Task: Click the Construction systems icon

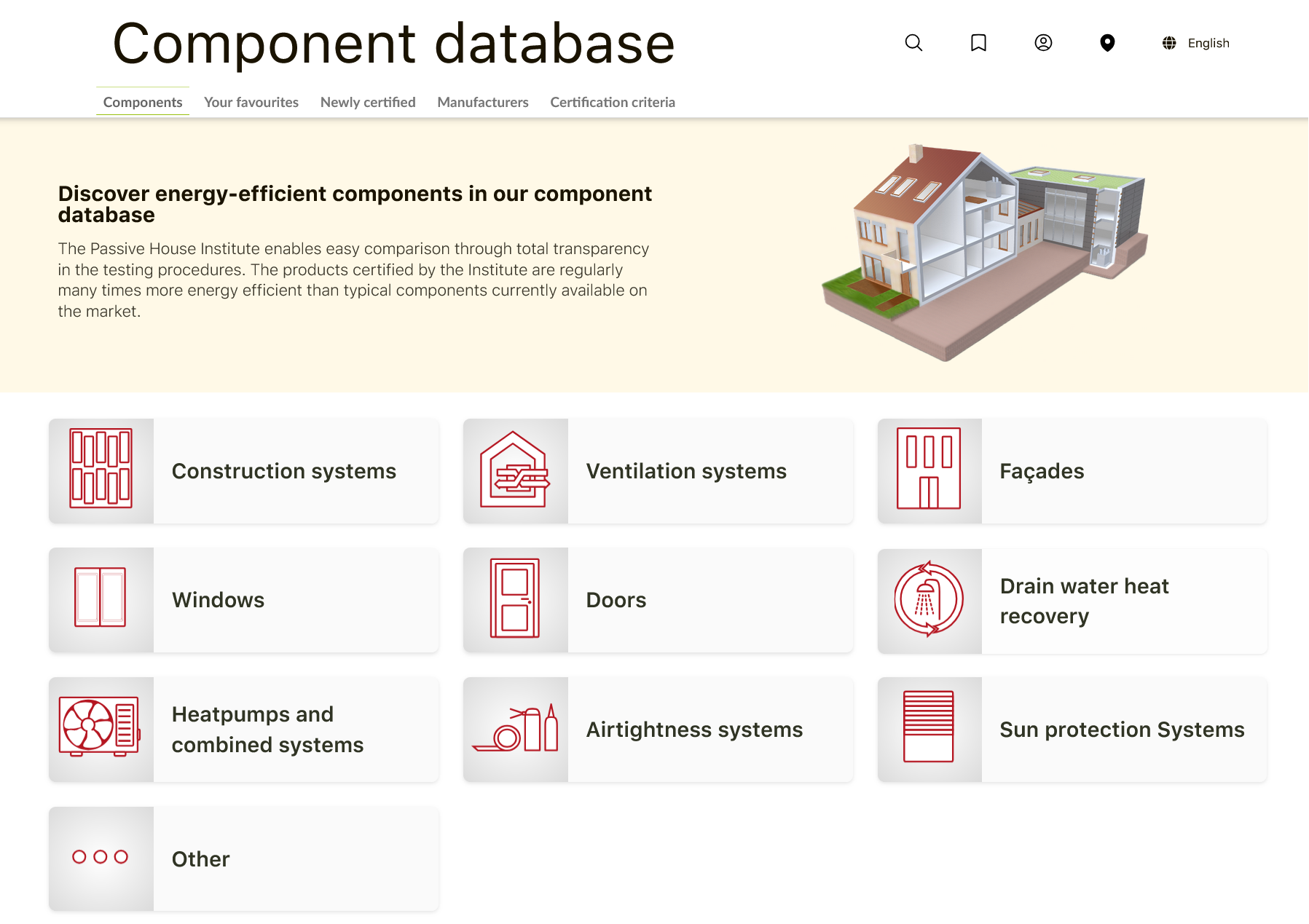Action: 101,470
